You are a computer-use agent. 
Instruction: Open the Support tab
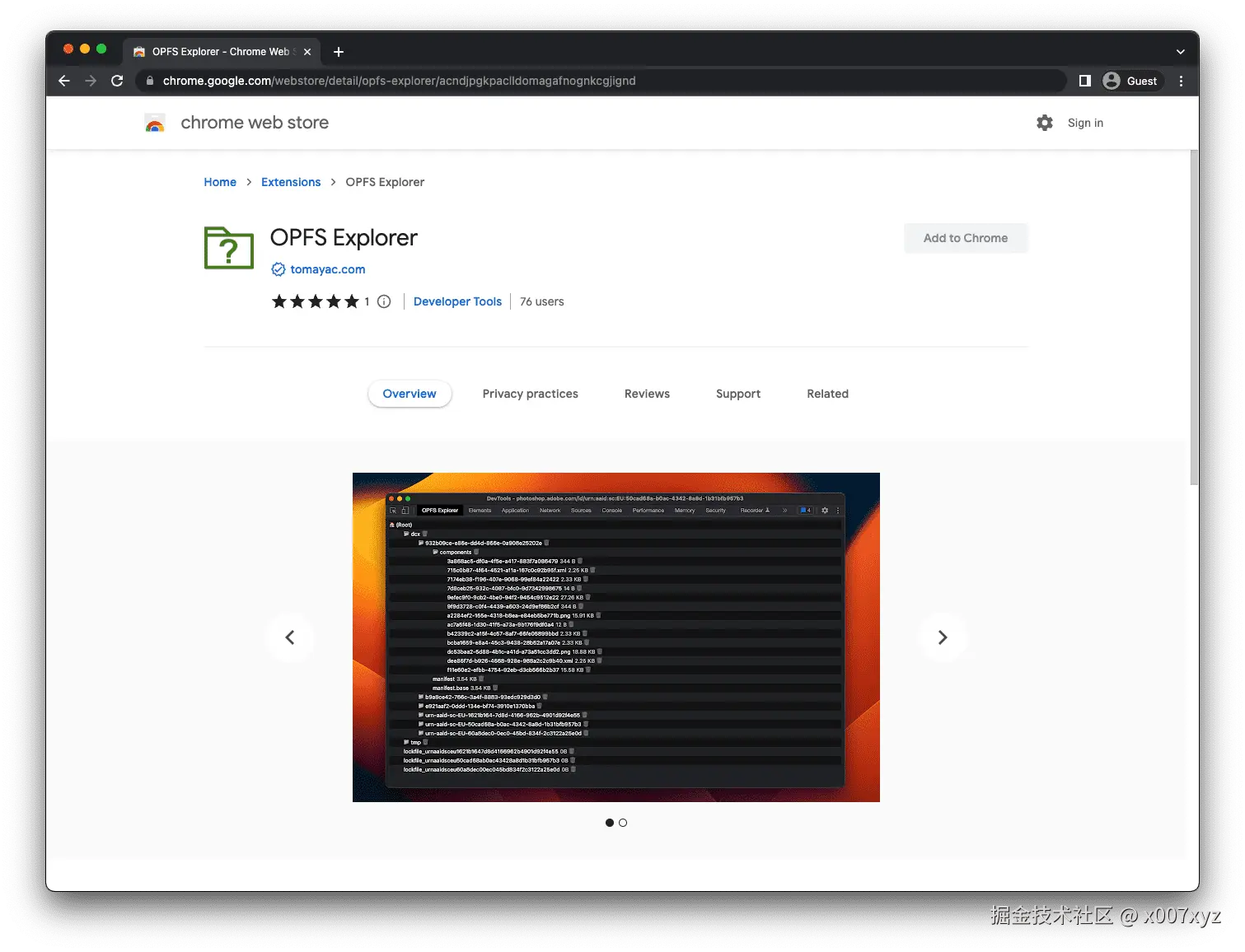pos(738,394)
